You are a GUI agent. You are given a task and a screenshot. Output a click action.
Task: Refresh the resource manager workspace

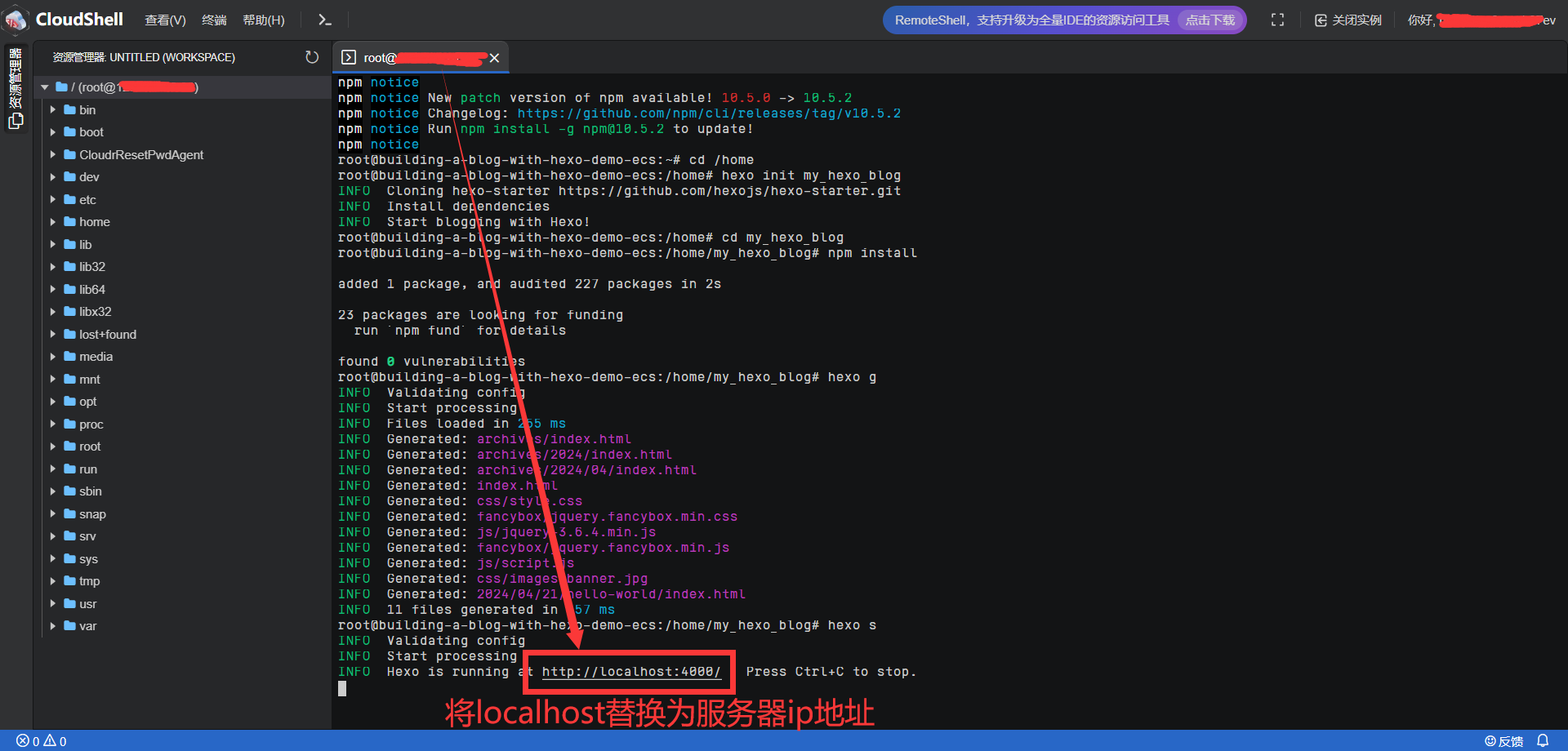coord(312,57)
